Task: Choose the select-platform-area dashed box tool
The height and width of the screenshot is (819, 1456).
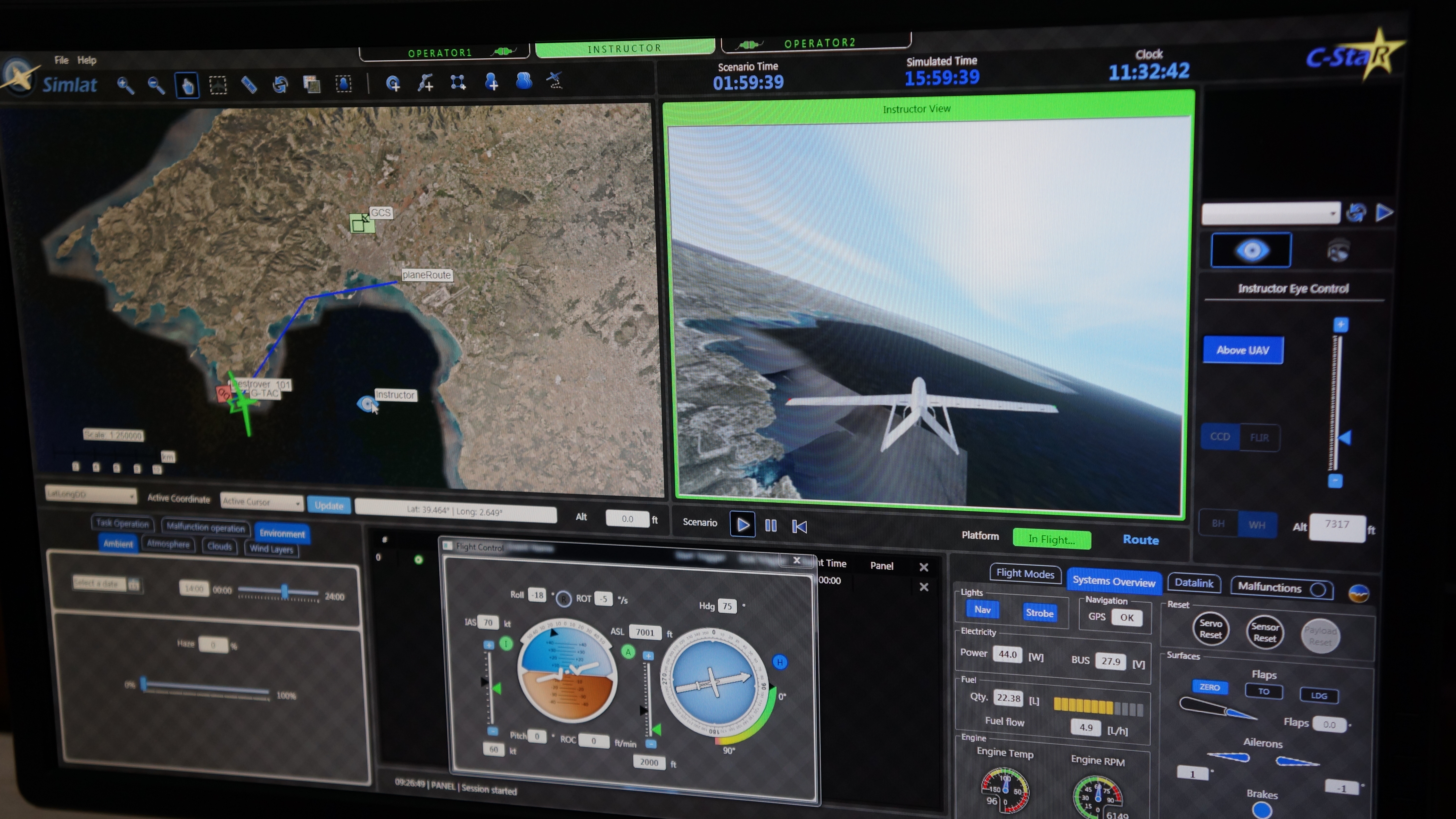Action: click(218, 85)
